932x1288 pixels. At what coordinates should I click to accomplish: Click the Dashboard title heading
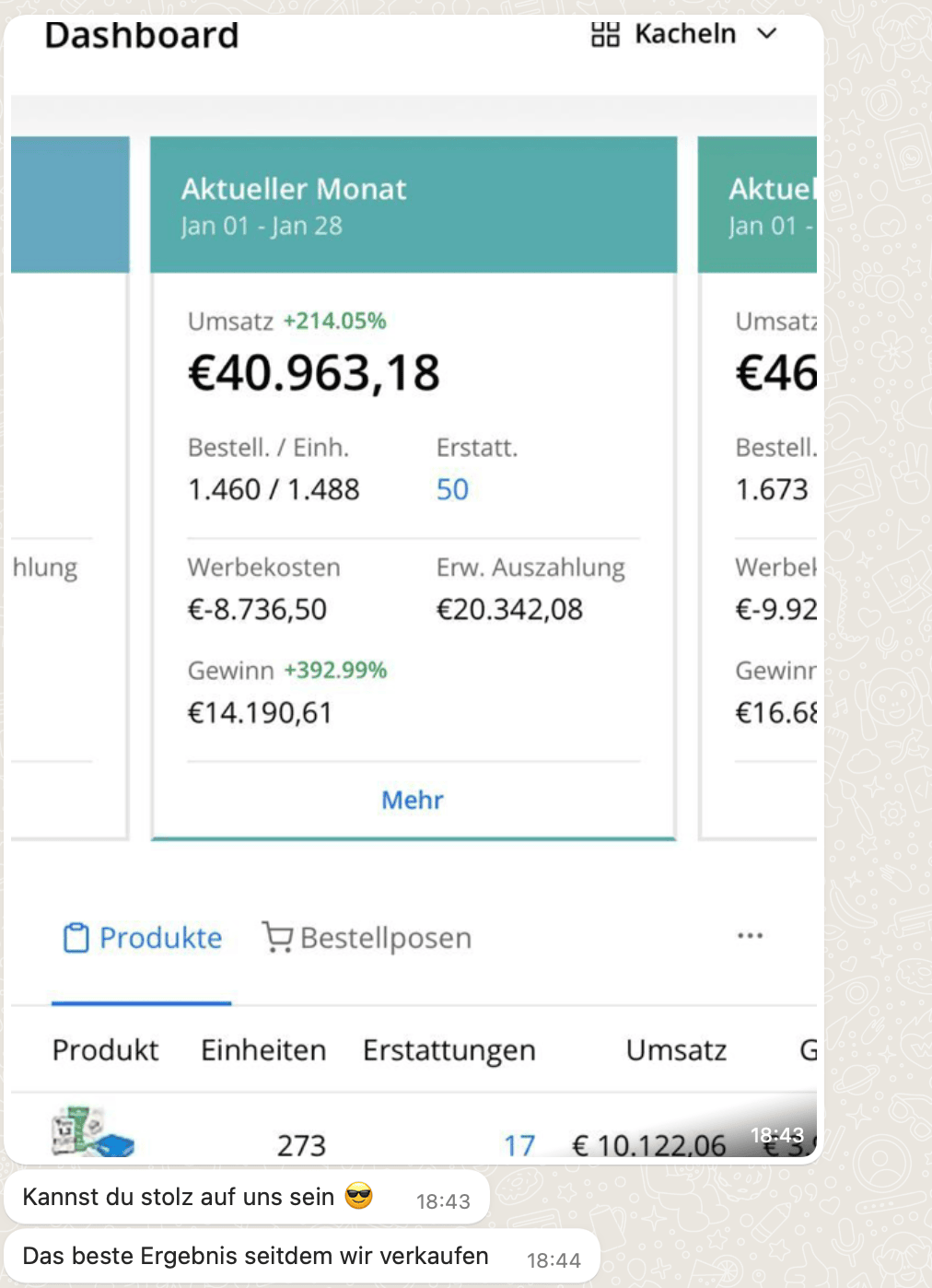click(142, 35)
